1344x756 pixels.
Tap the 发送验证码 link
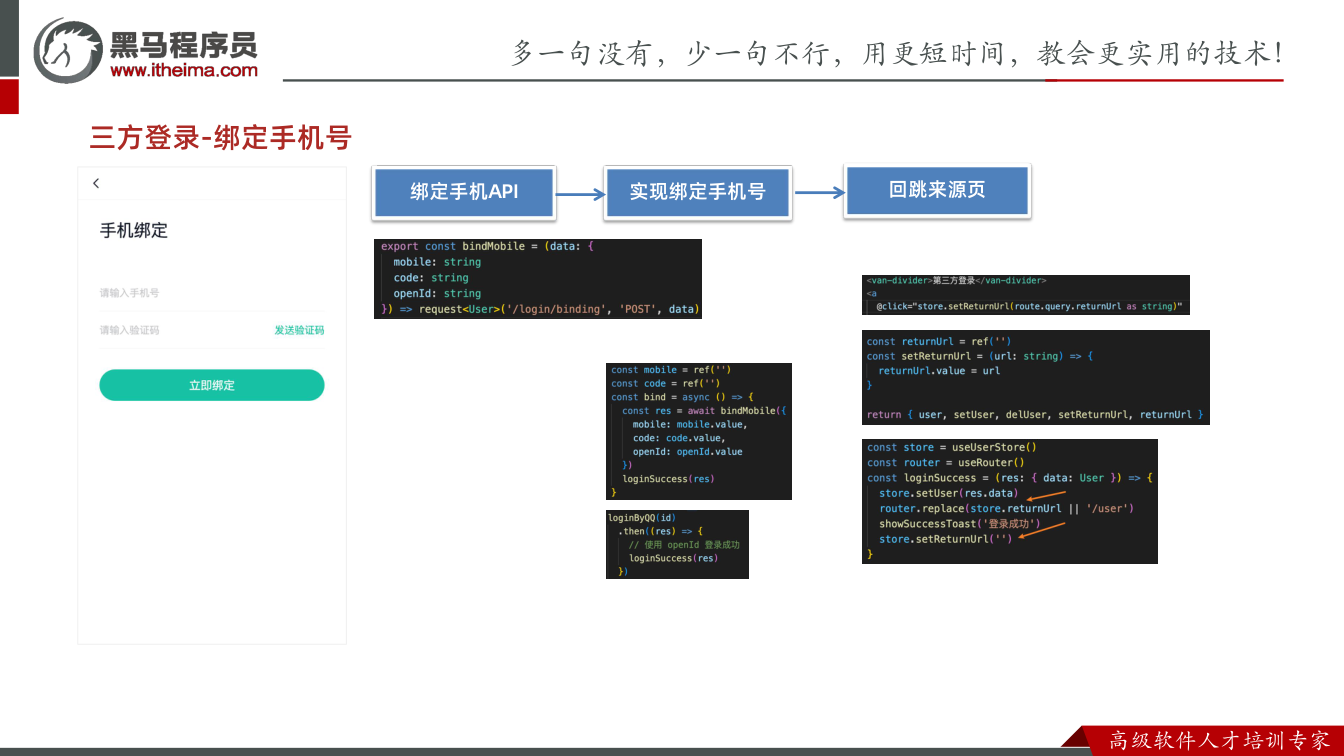(299, 330)
